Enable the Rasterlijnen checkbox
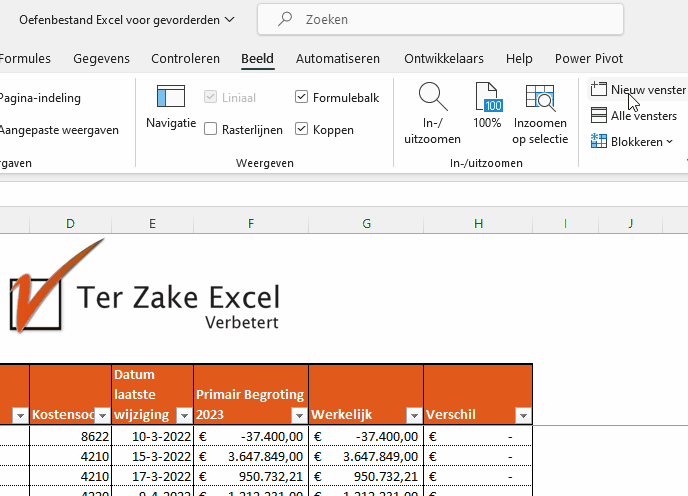688x496 pixels. click(211, 129)
